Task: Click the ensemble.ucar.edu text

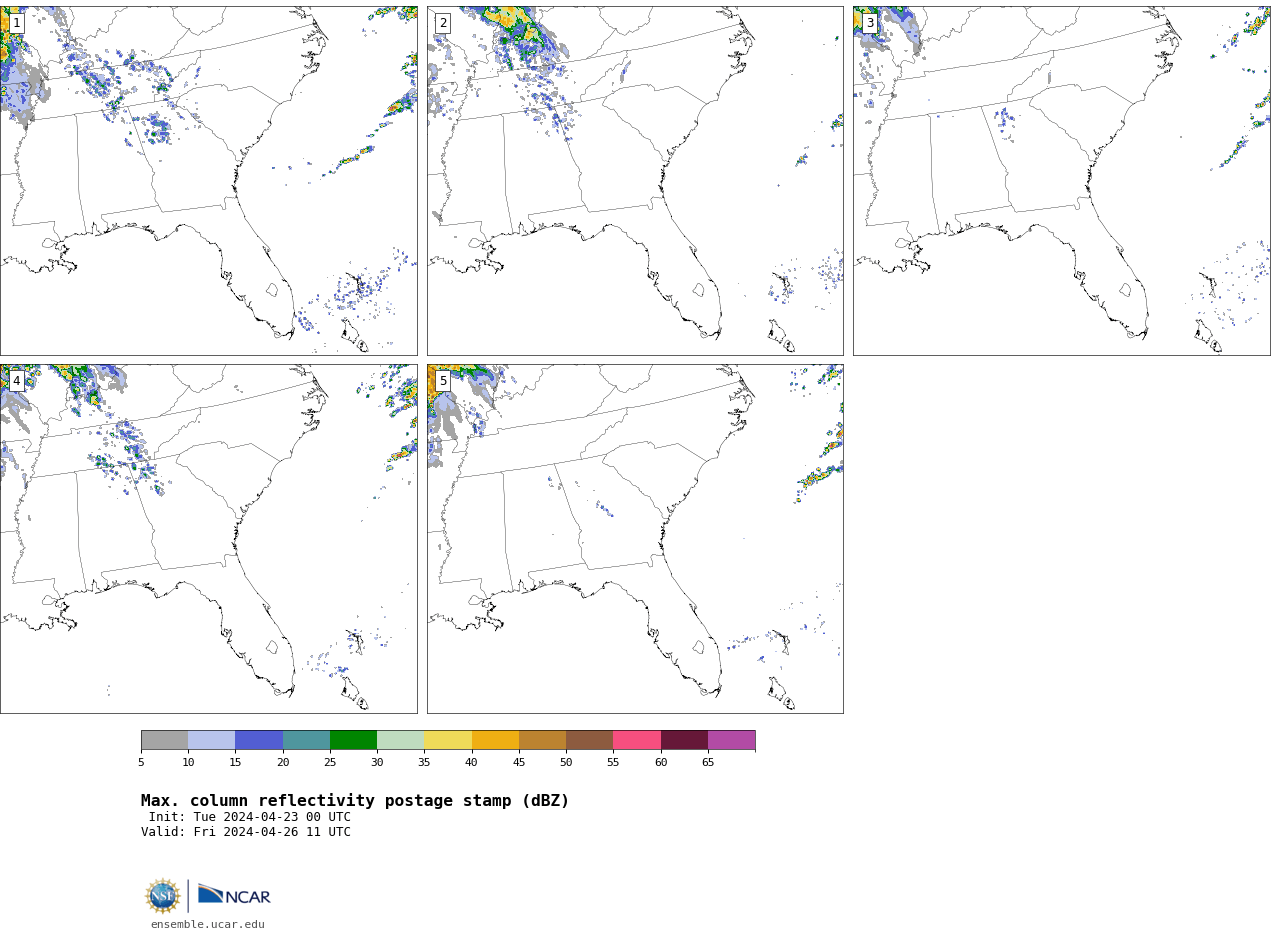Action: click(x=208, y=925)
